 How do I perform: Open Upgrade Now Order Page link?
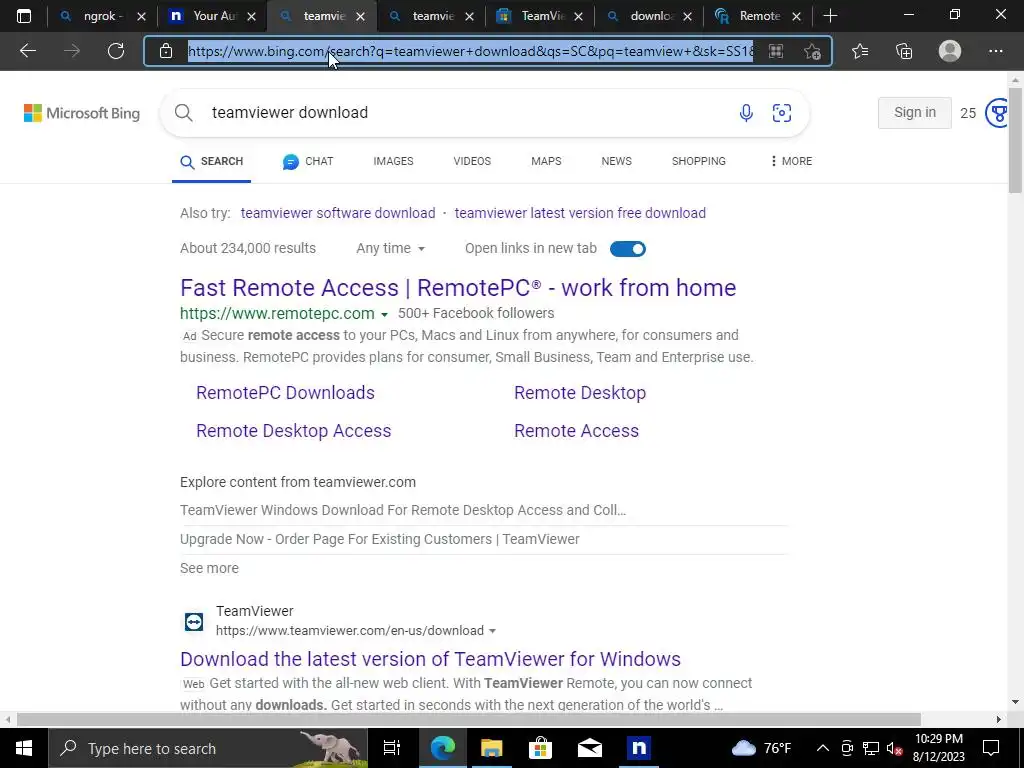click(379, 539)
